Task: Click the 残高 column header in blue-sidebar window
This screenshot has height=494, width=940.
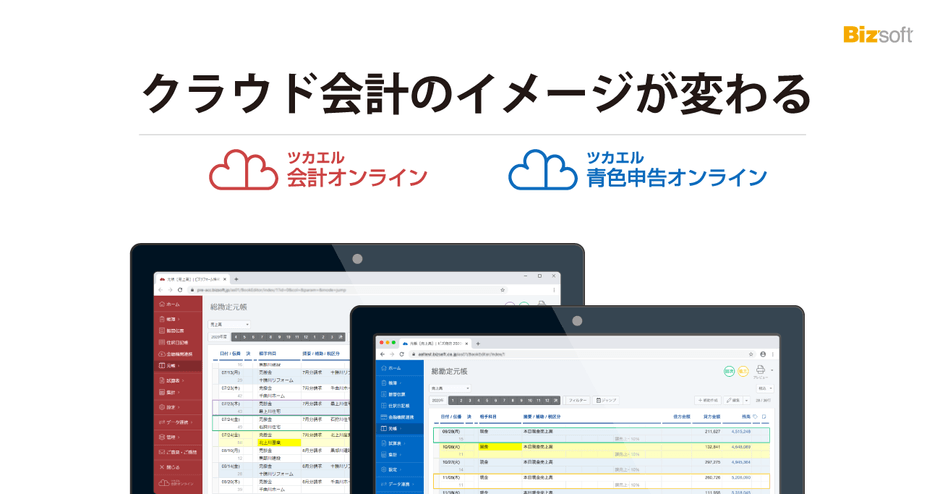Action: (x=746, y=417)
